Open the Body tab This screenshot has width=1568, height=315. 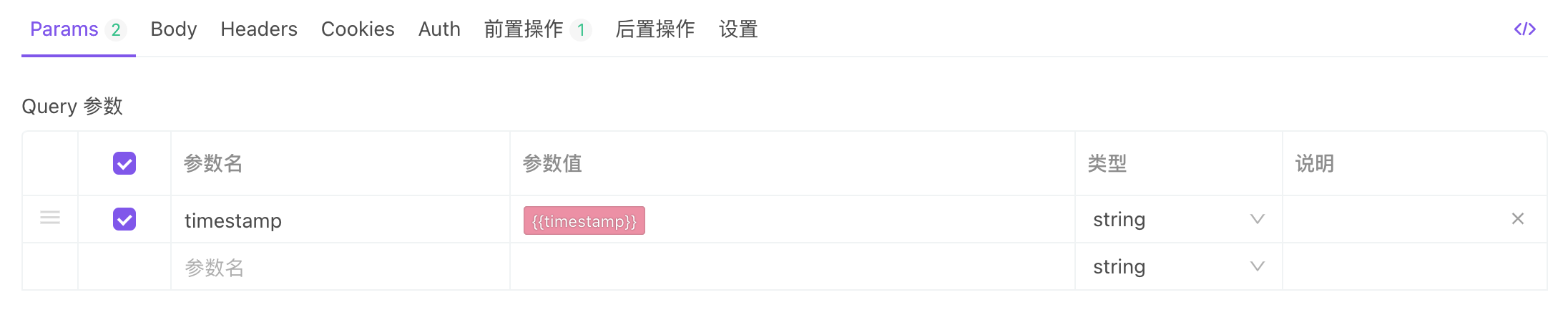point(173,29)
